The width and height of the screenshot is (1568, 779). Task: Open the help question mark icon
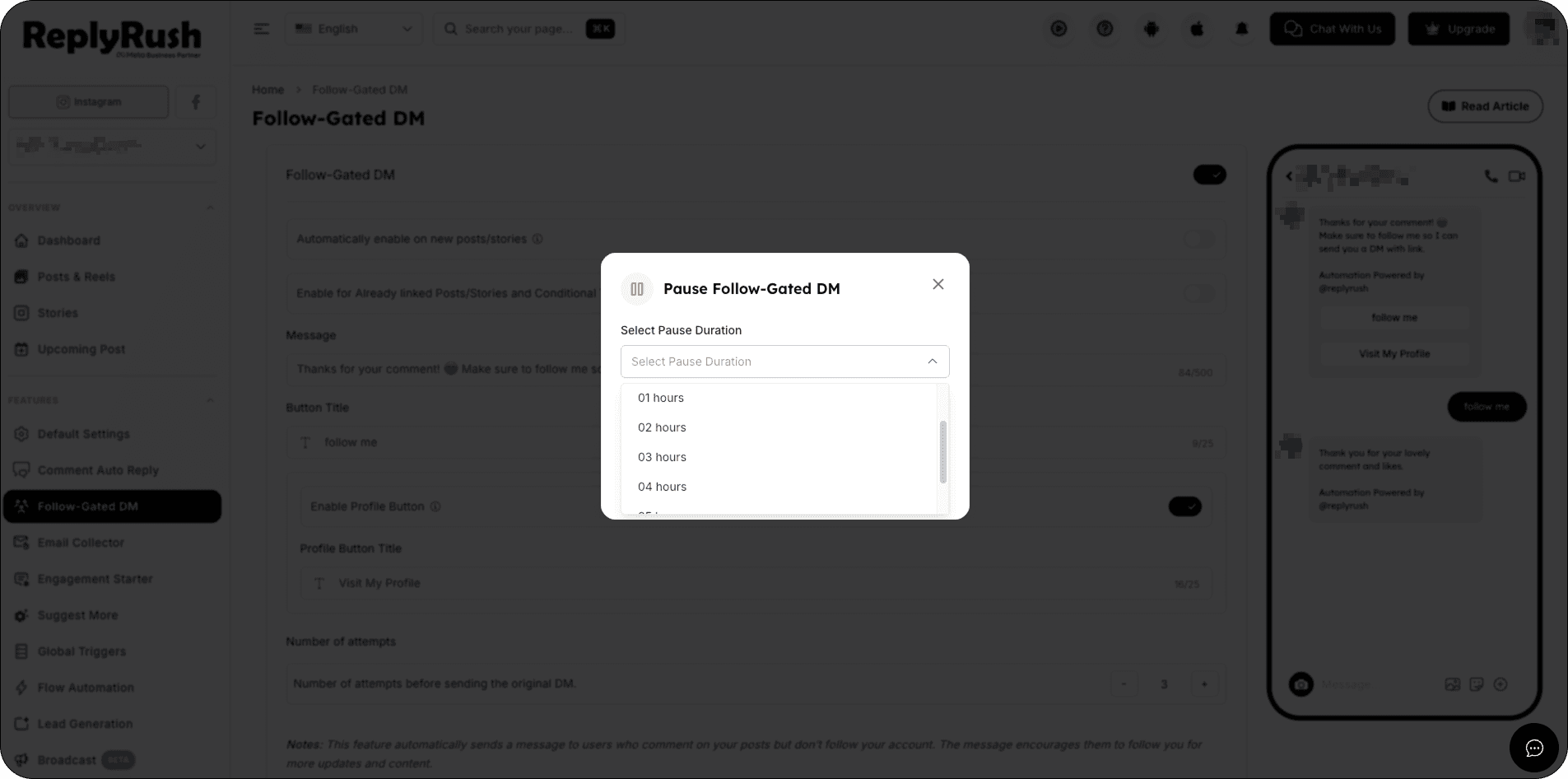coord(1105,29)
